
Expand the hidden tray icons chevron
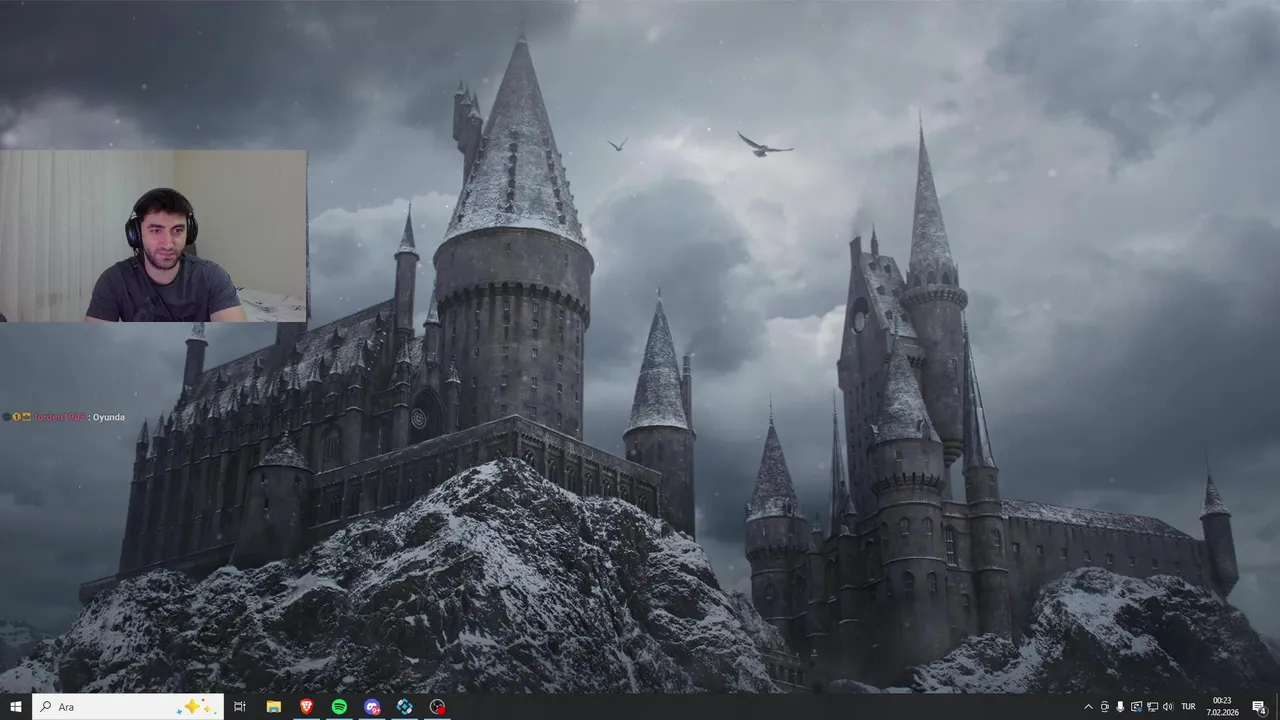click(x=1088, y=707)
